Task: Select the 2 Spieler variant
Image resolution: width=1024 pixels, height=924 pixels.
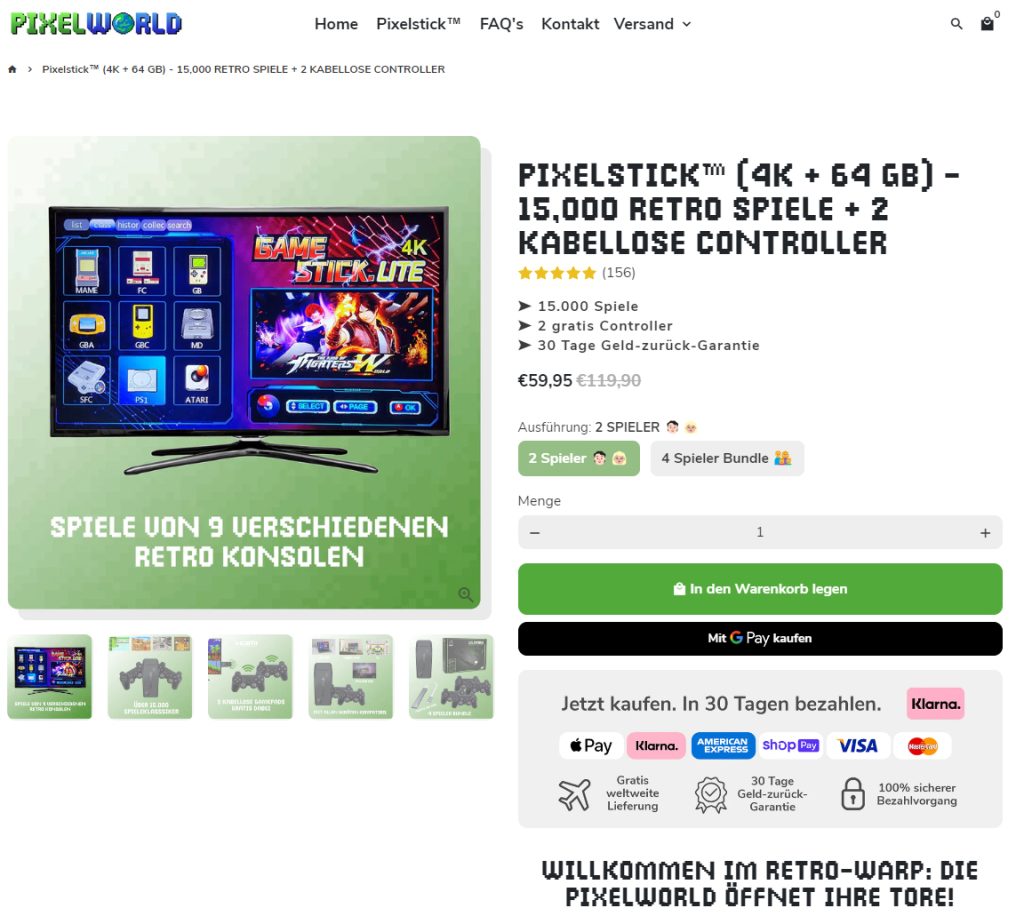Action: (579, 458)
